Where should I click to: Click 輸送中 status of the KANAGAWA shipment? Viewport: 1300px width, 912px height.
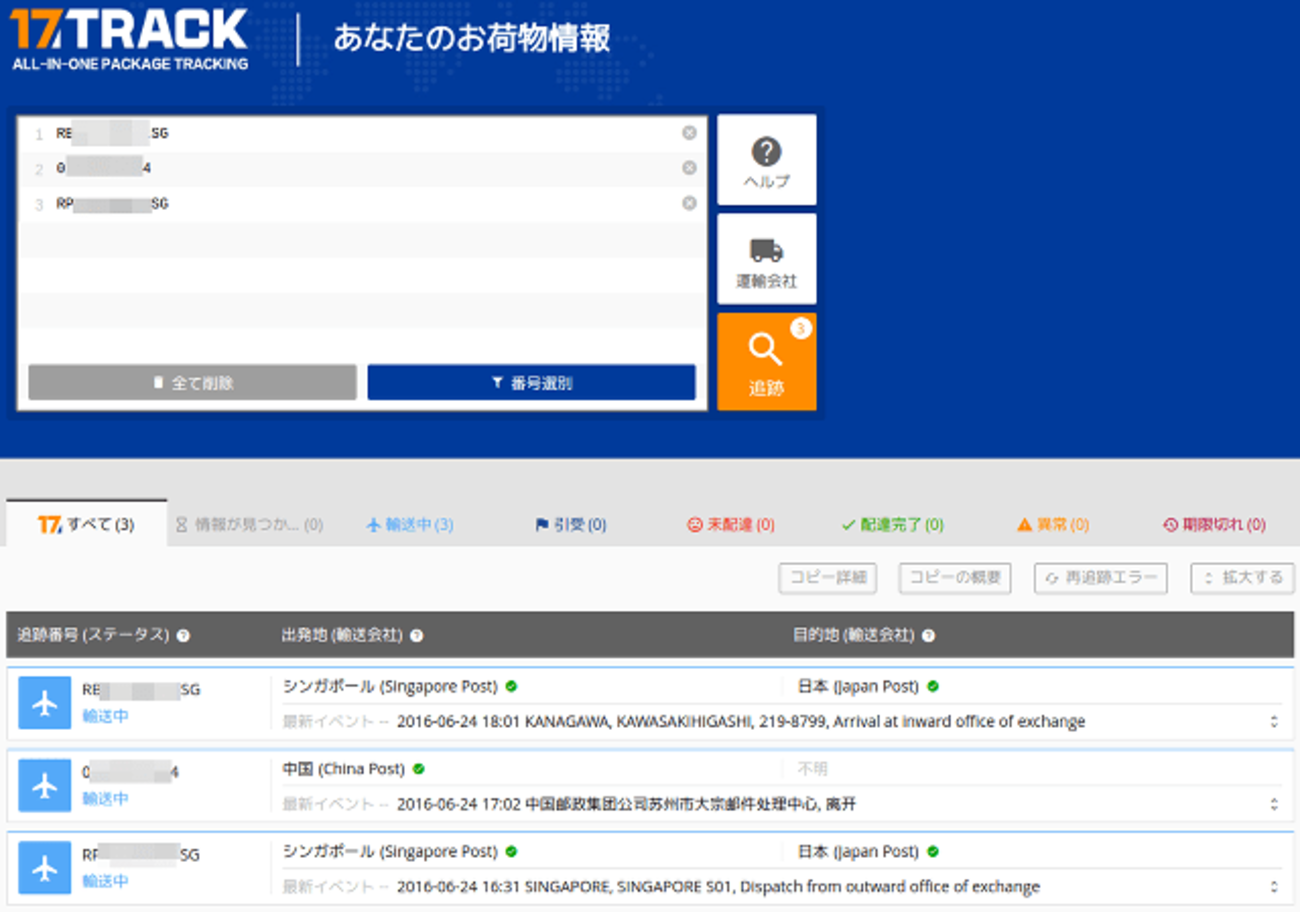[x=105, y=716]
